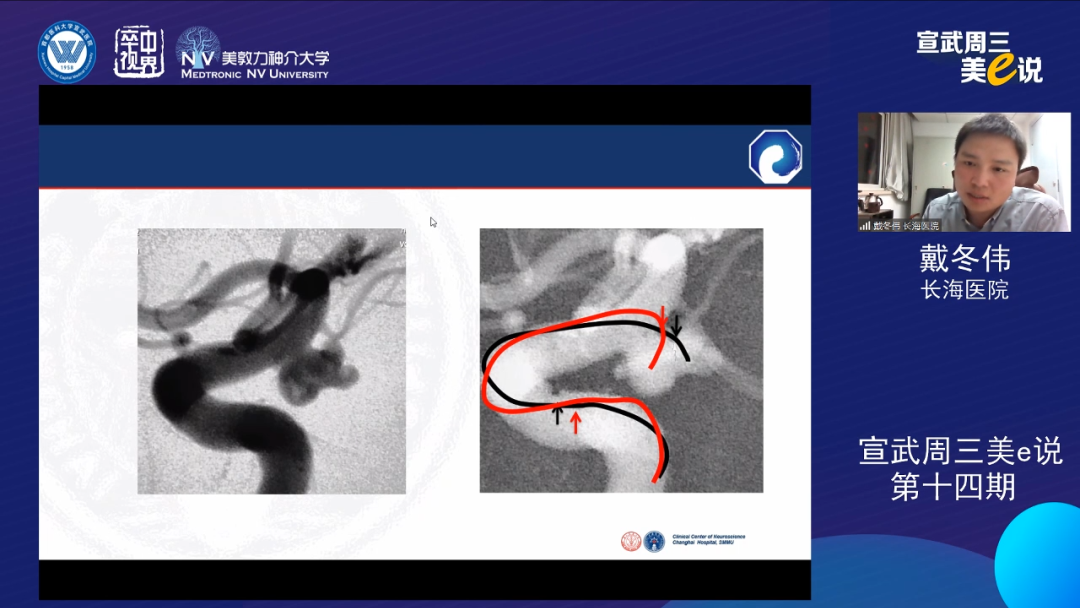Select the speaker webcam video thumbnail
The height and width of the screenshot is (608, 1080).
pyautogui.click(x=964, y=172)
